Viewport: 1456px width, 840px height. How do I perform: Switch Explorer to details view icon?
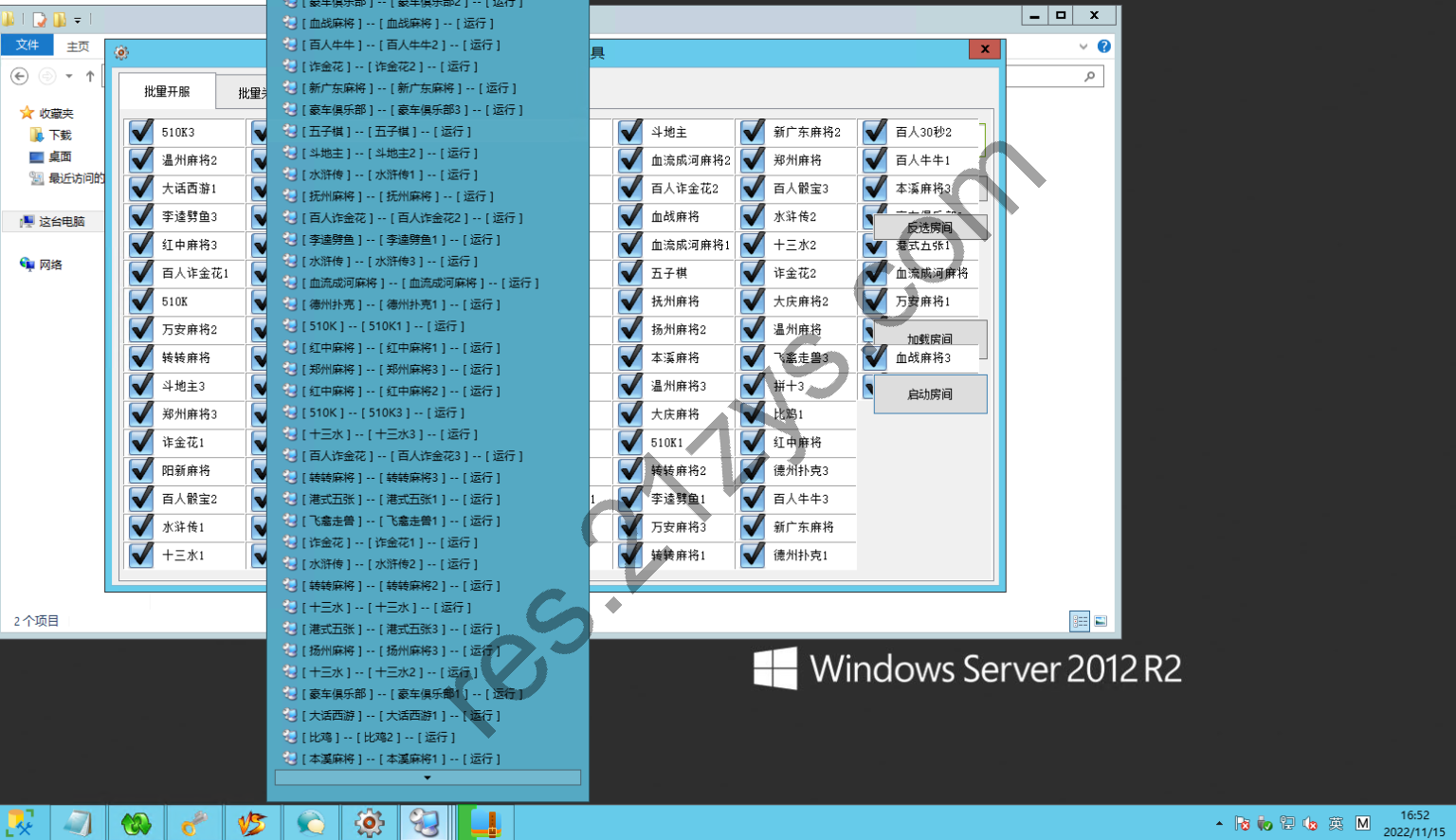1080,621
